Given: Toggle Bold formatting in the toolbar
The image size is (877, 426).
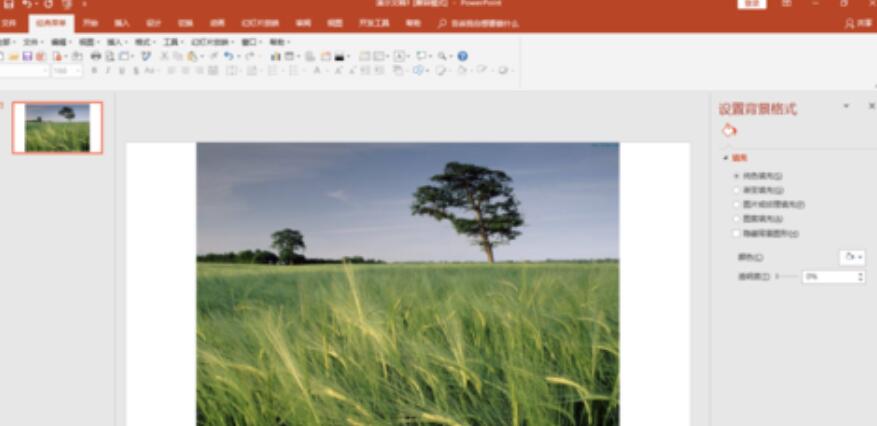Looking at the screenshot, I should (95, 71).
